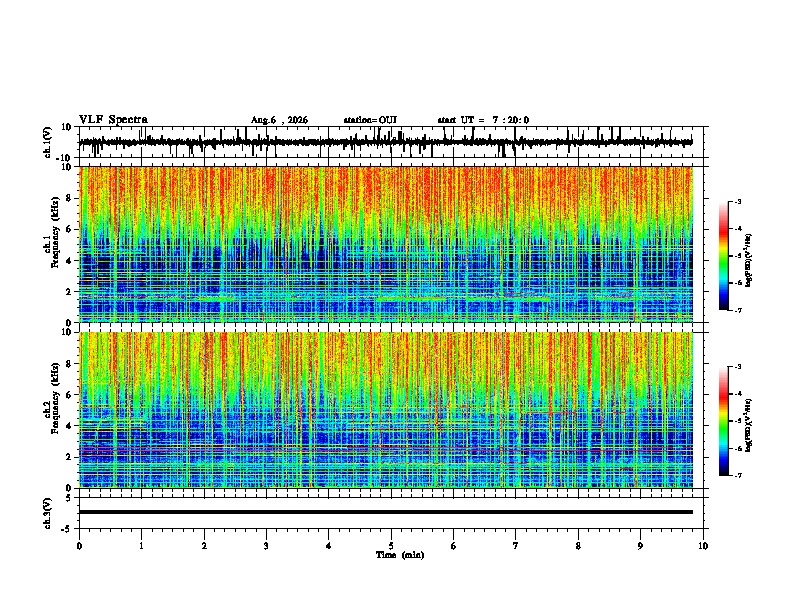Click the ch.3 flat black voltage trace

[x=386, y=512]
